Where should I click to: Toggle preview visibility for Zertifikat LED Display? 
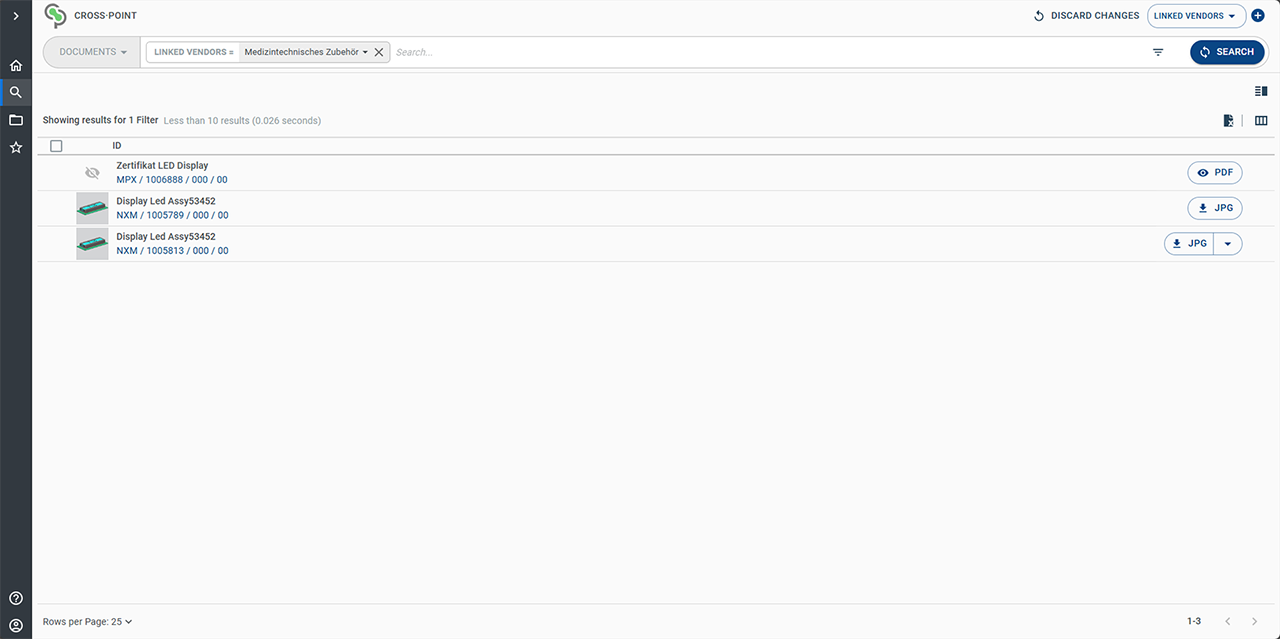[x=92, y=172]
